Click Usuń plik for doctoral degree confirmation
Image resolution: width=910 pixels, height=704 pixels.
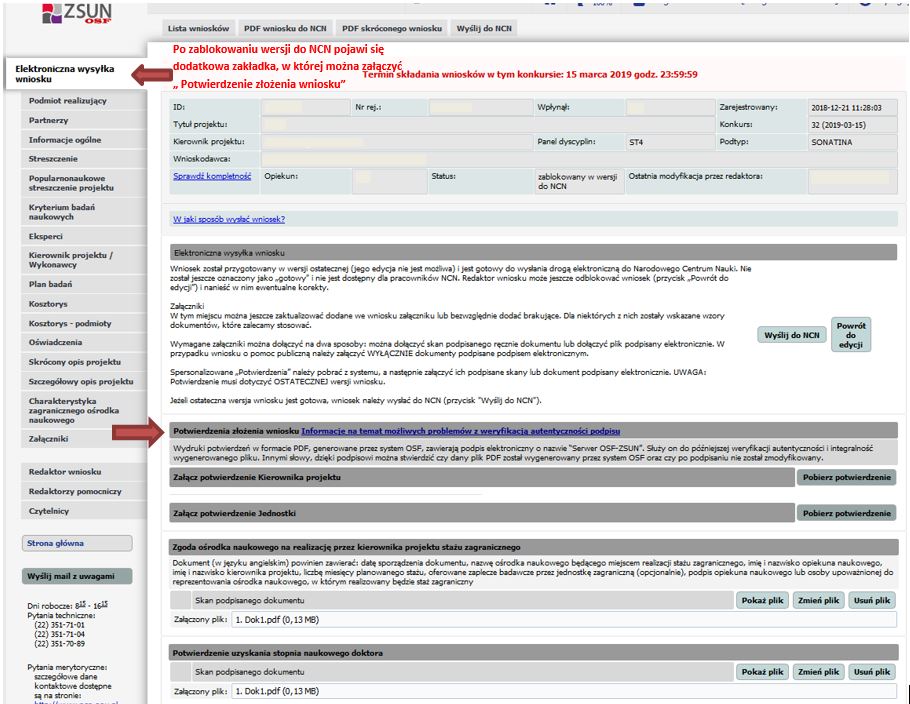[872, 671]
